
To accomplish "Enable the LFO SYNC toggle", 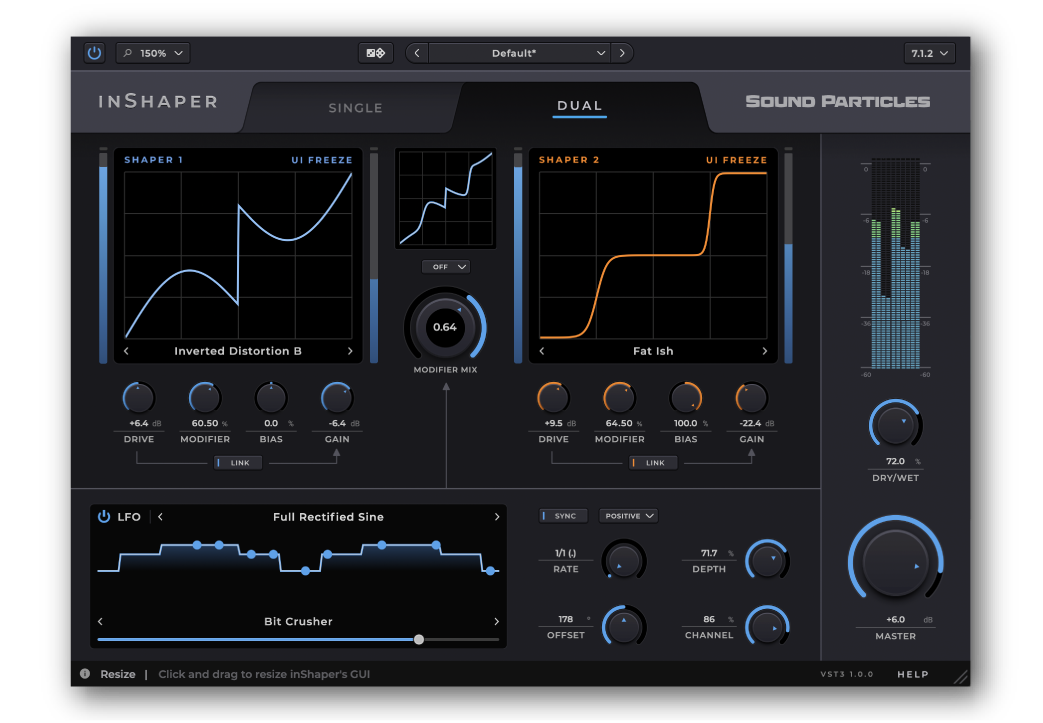I will pos(561,516).
